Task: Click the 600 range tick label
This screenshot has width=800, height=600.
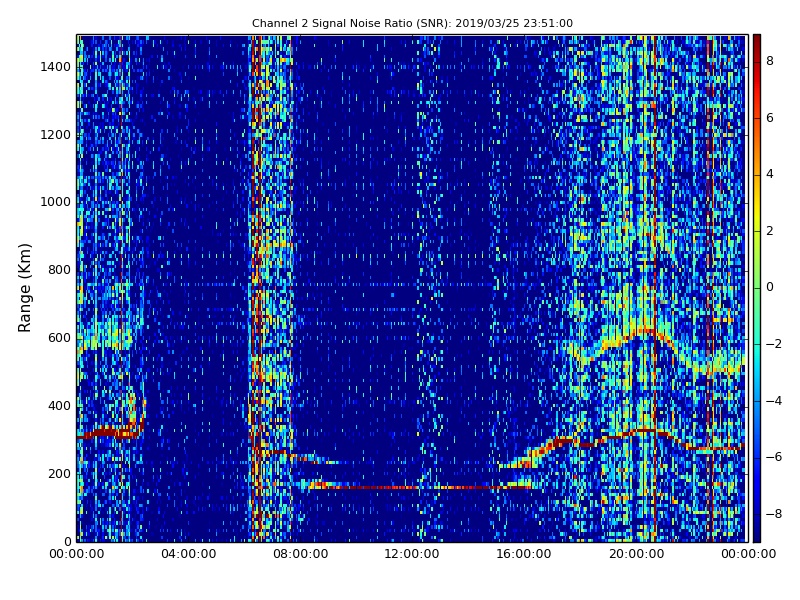Action: point(59,338)
